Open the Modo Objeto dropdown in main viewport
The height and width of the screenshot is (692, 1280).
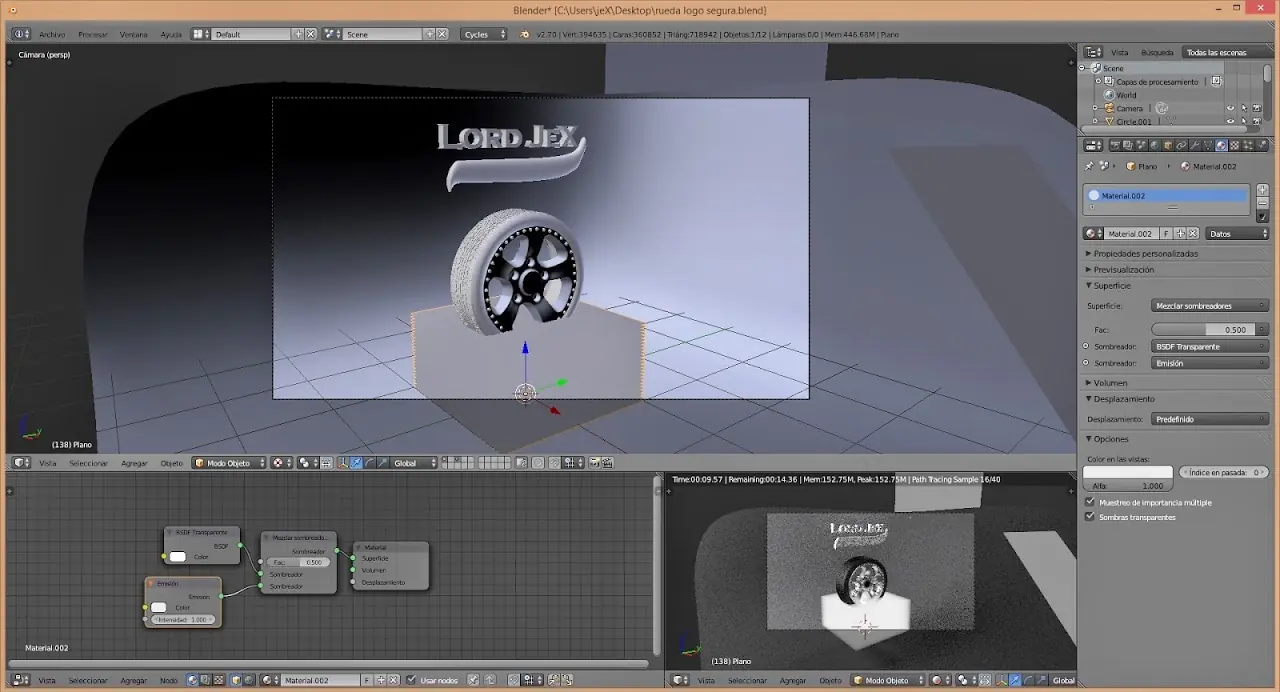coord(230,463)
